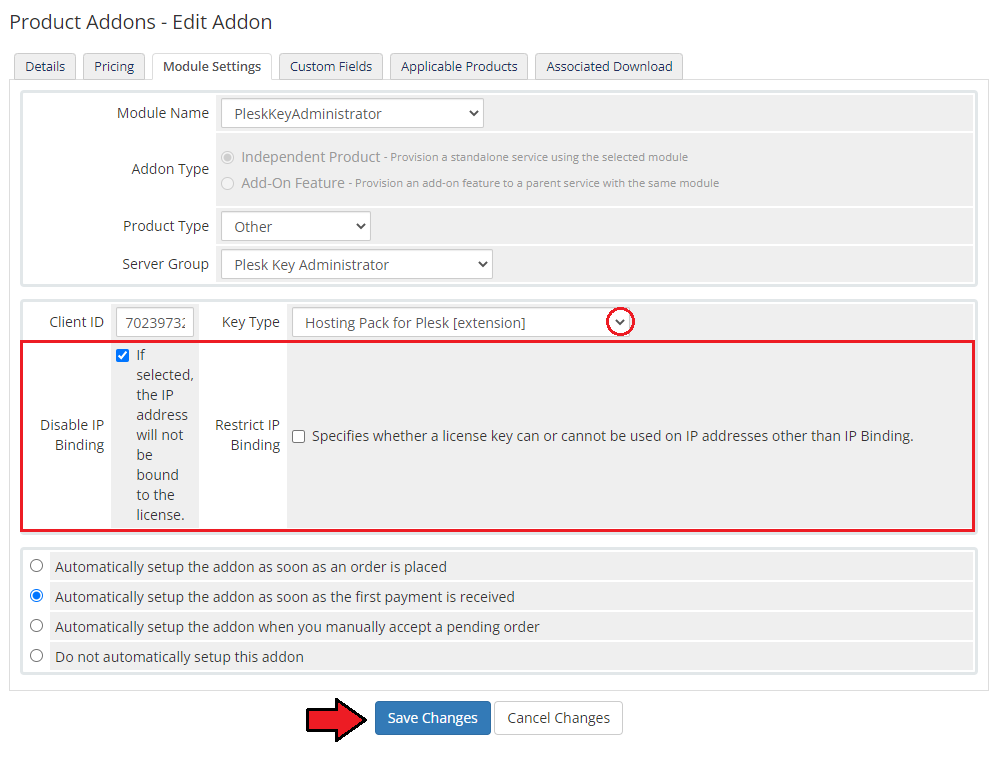Click the Client ID input field
Image resolution: width=998 pixels, height=761 pixels.
tap(155, 322)
